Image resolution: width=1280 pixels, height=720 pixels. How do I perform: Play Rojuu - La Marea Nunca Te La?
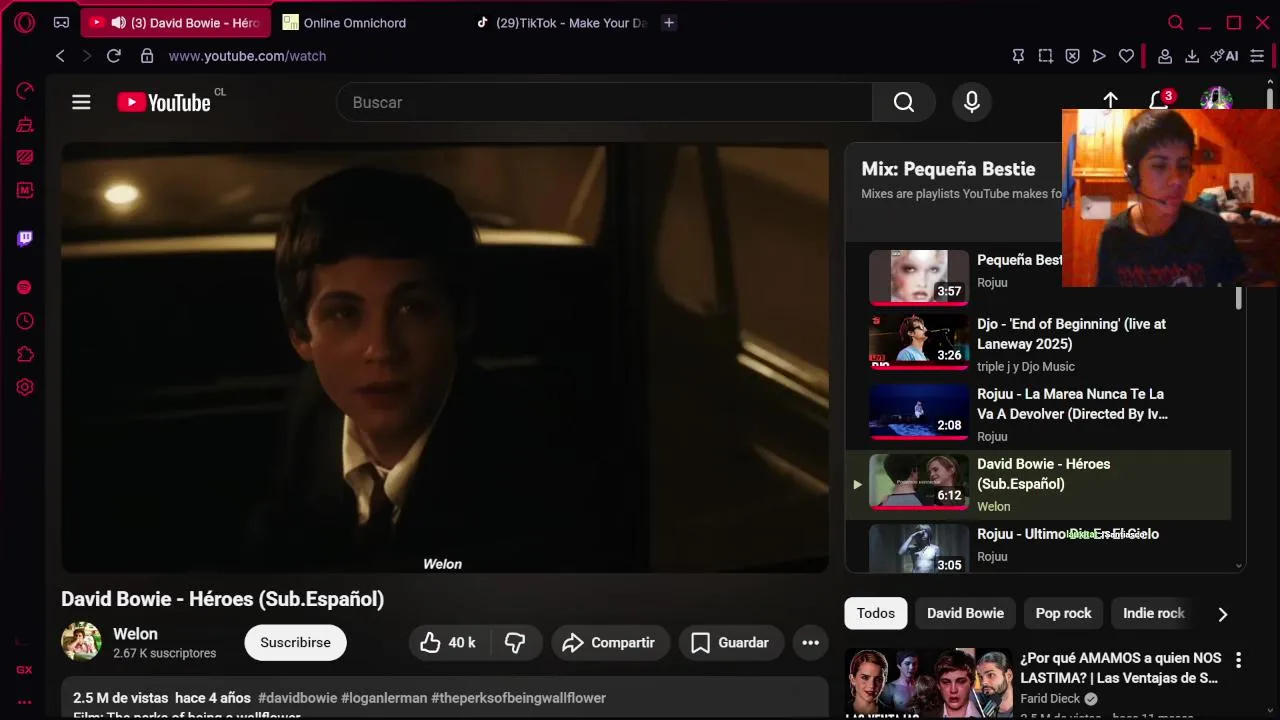1038,414
